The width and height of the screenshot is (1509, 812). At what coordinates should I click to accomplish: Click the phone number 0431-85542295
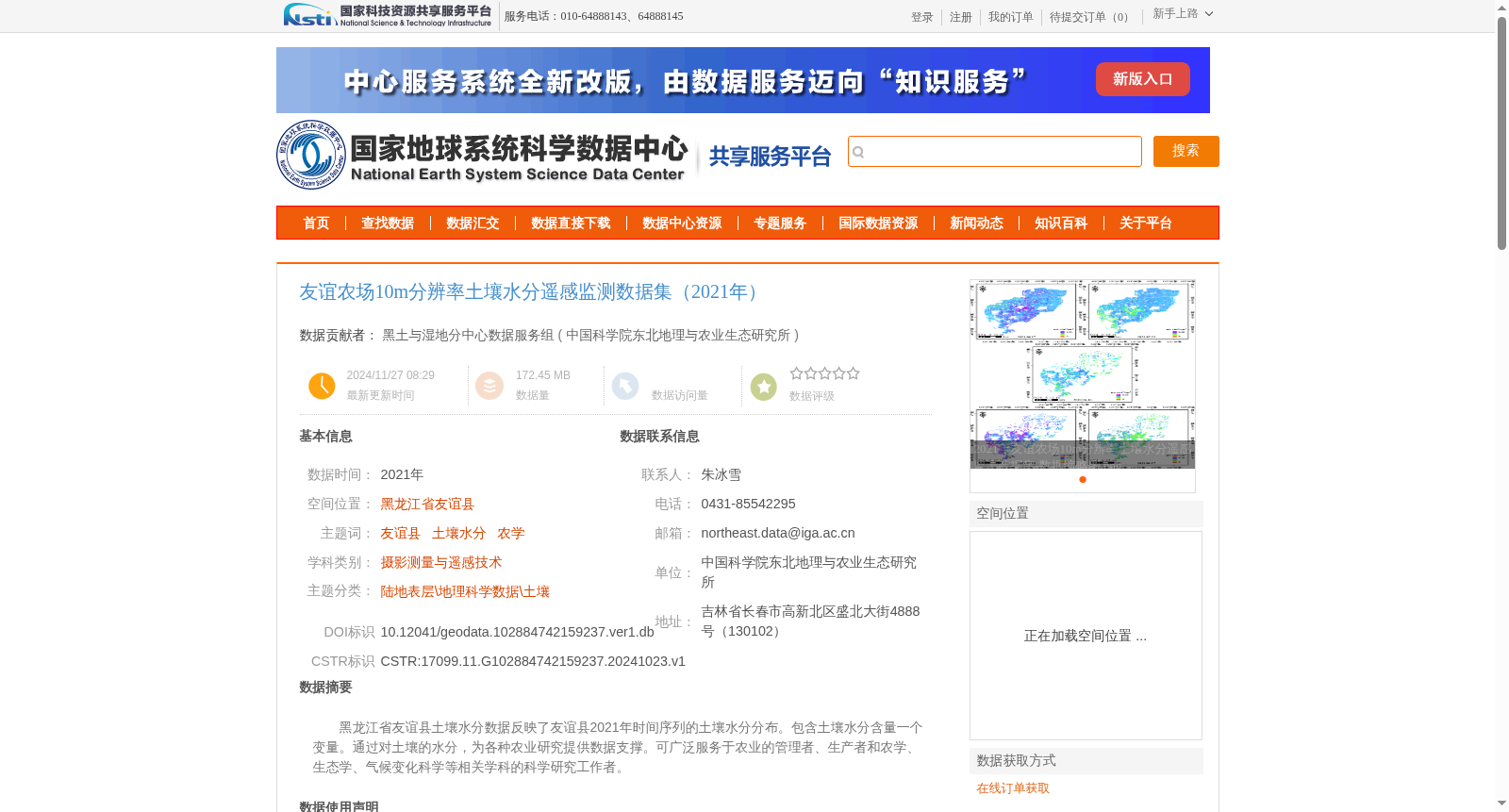coord(748,505)
